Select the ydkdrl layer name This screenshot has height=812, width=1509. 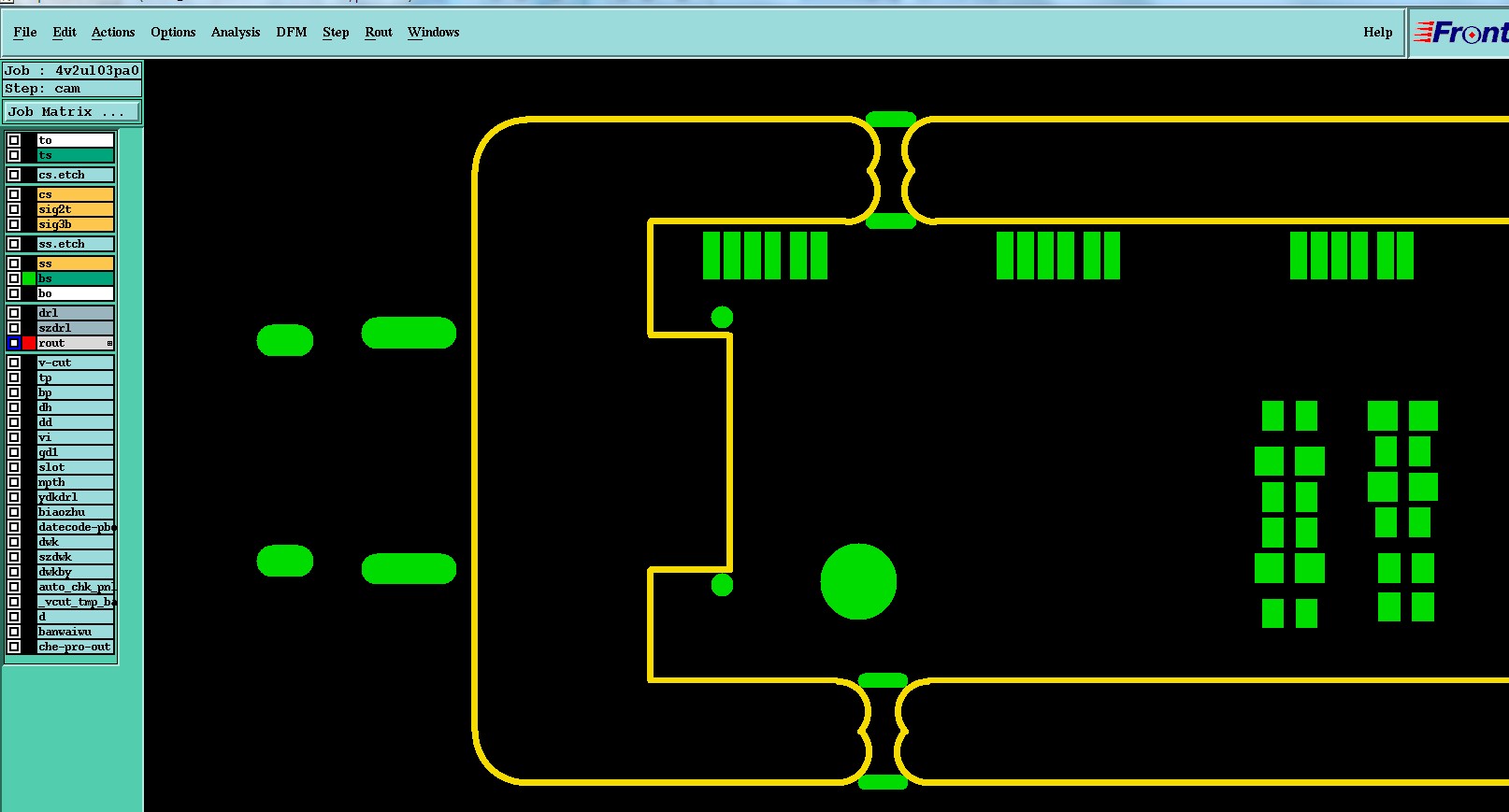[x=76, y=497]
